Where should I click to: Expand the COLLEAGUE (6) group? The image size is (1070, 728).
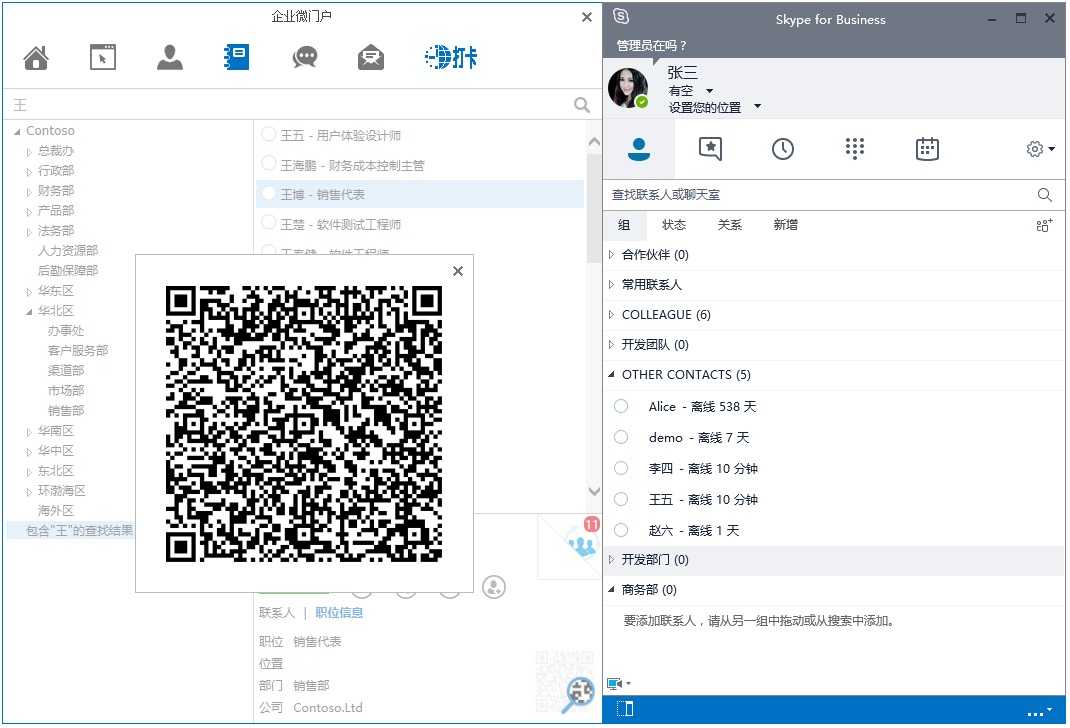pos(611,315)
